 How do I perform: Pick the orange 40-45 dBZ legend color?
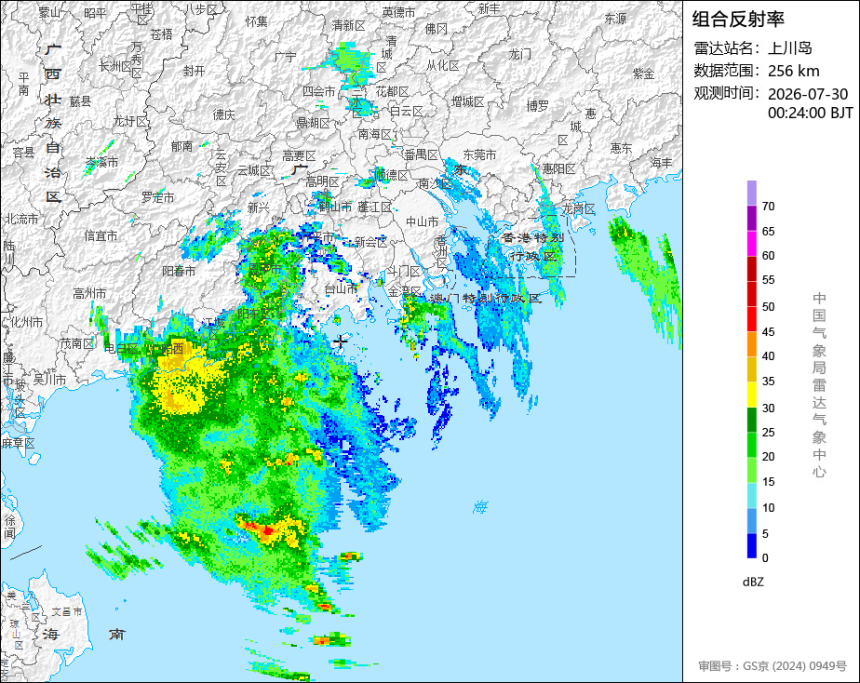[751, 344]
